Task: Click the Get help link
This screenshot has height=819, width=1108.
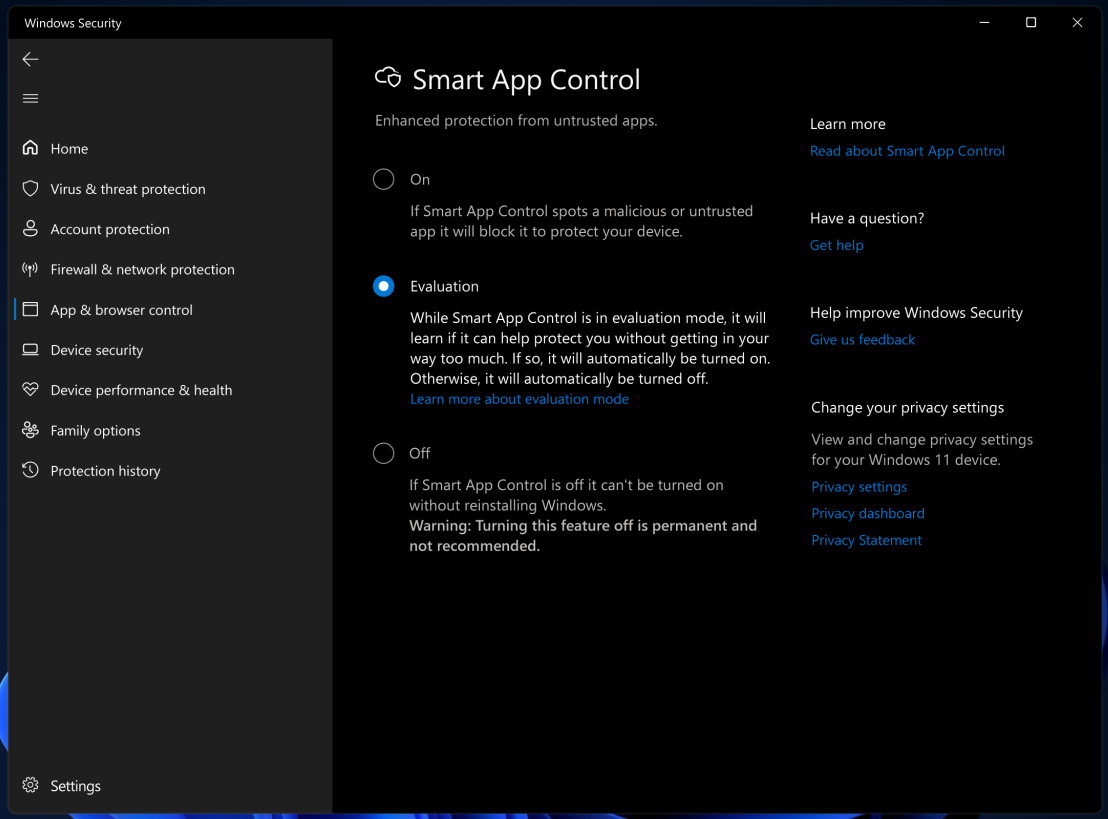Action: pos(836,245)
